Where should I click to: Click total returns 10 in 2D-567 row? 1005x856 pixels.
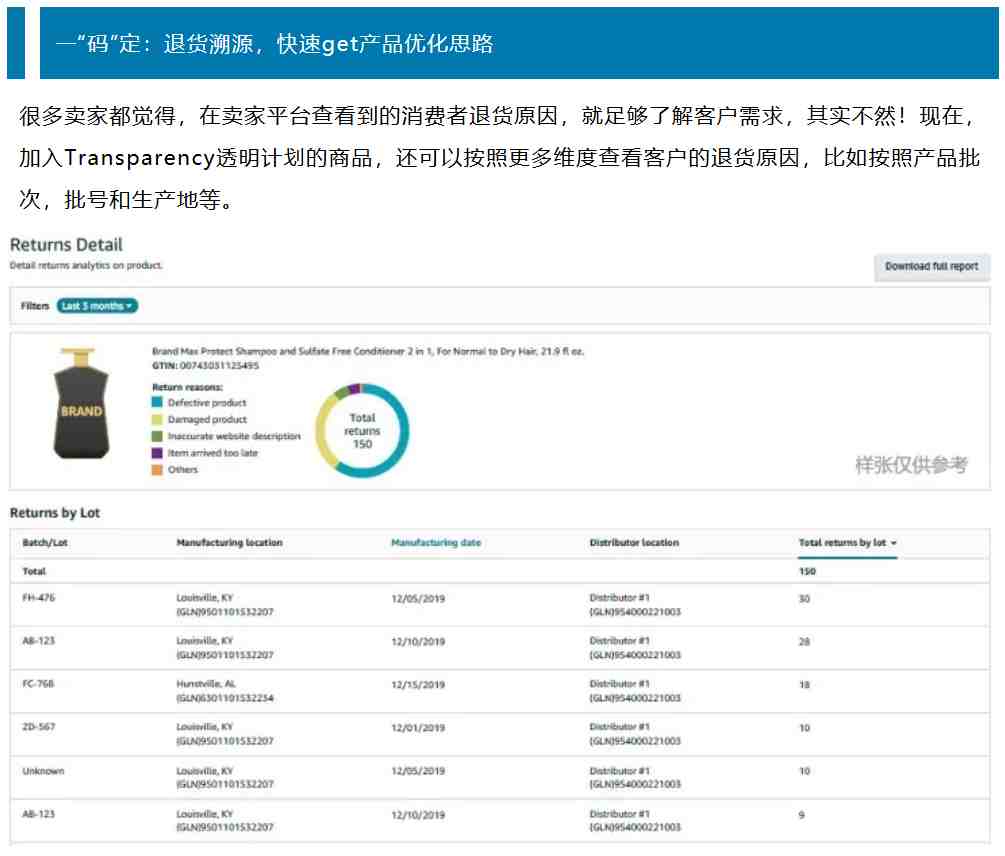(x=804, y=728)
